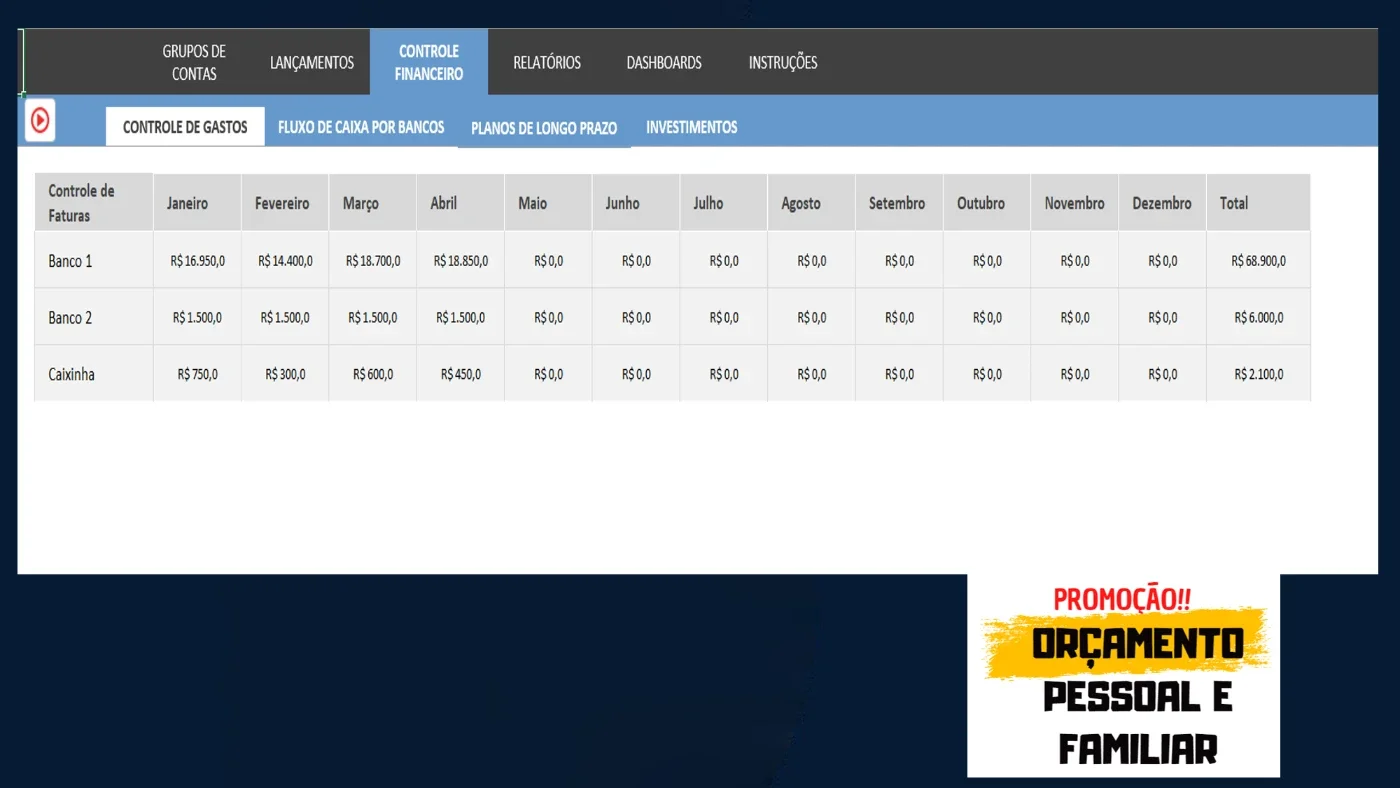
Task: Click the Dezembro column header
Action: 1162,203
